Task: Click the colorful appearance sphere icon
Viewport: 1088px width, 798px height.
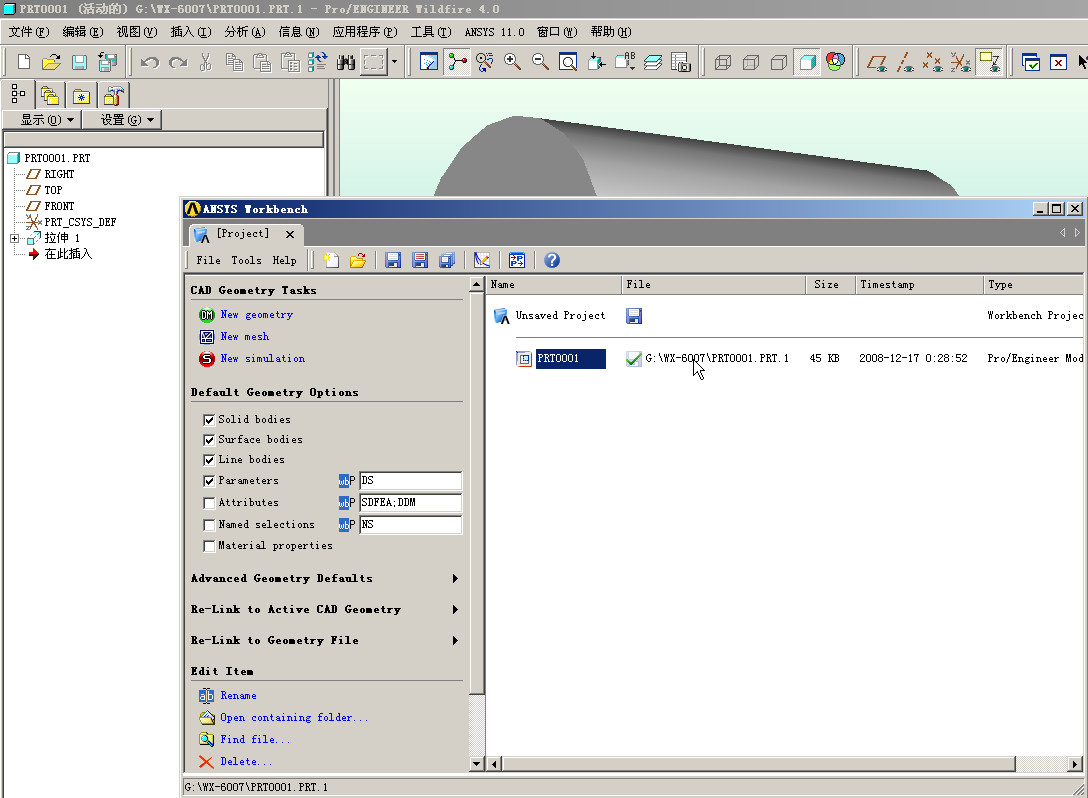Action: tap(835, 62)
